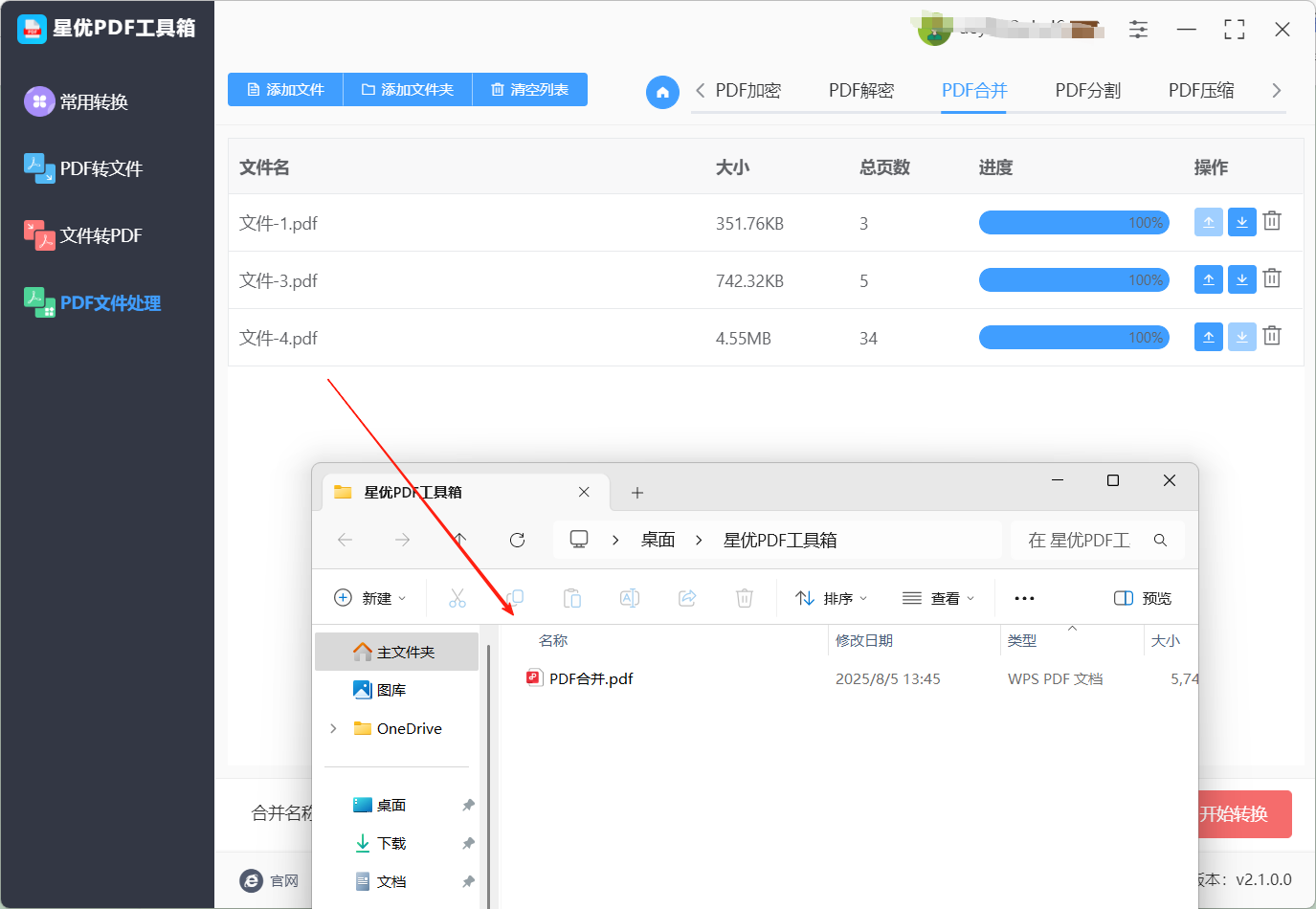Add a new Explorer tab

[x=637, y=493]
